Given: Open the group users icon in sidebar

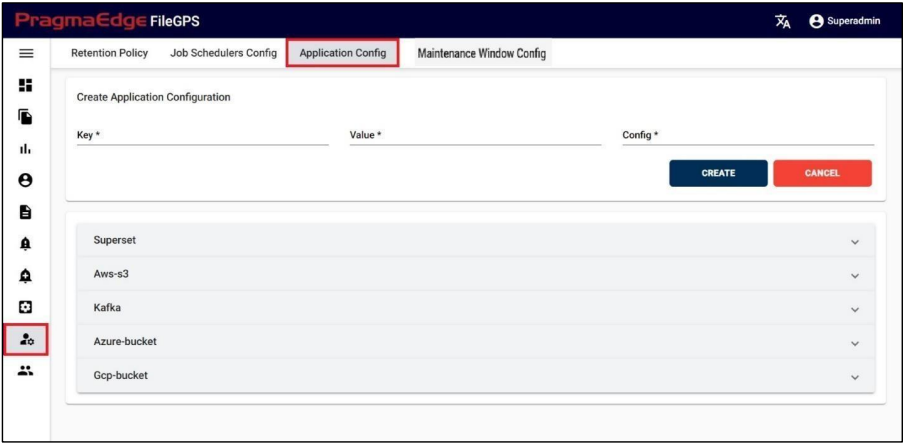Looking at the screenshot, I should click(x=25, y=371).
